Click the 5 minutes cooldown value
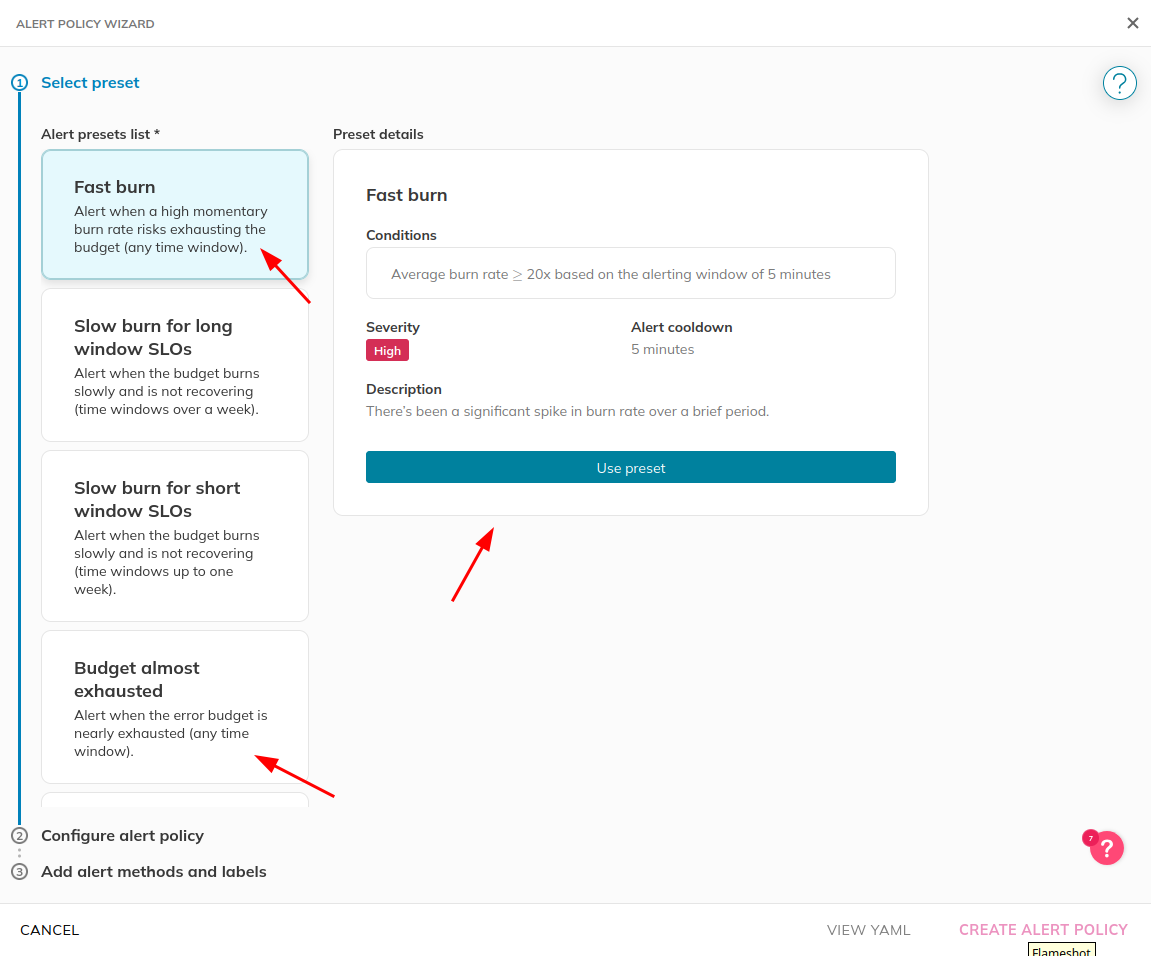The height and width of the screenshot is (956, 1151). (x=662, y=350)
